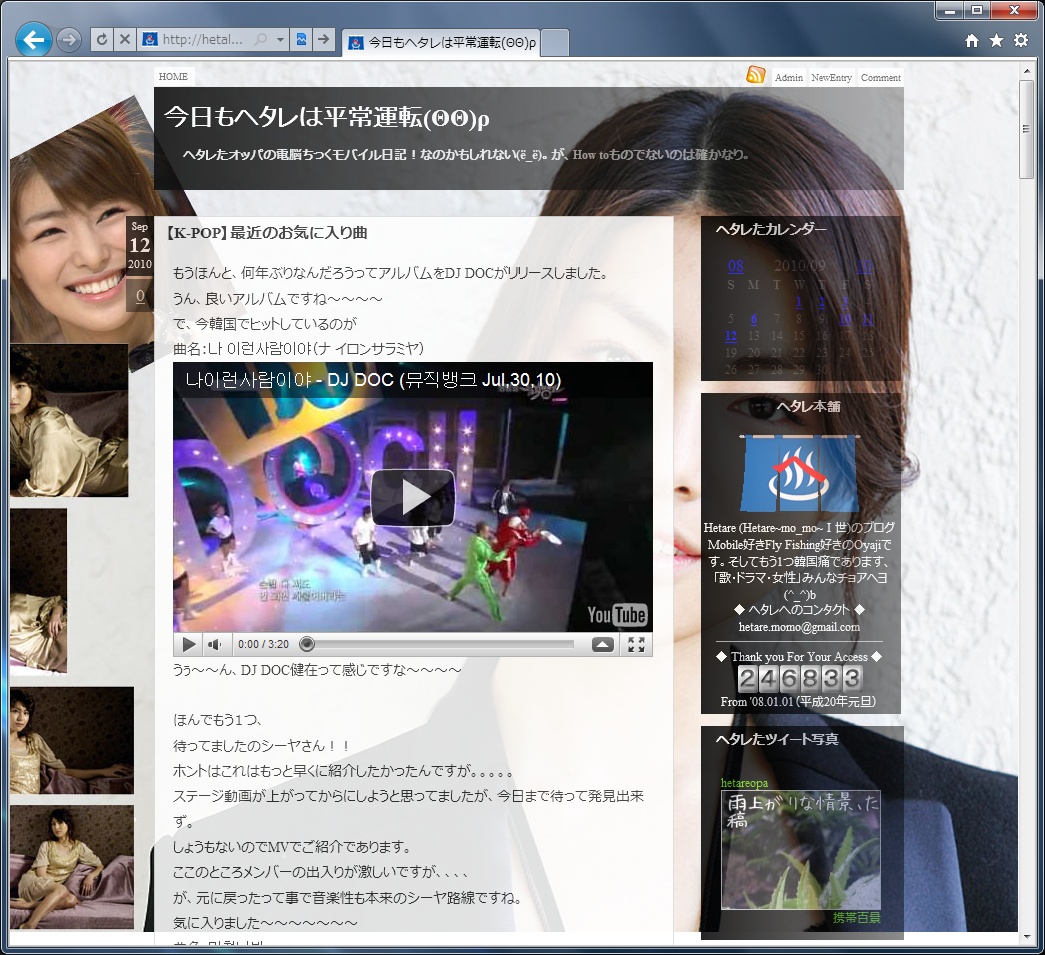This screenshot has width=1045, height=955.
Task: Click the scrollbar up arrow
Action: pos(1026,71)
